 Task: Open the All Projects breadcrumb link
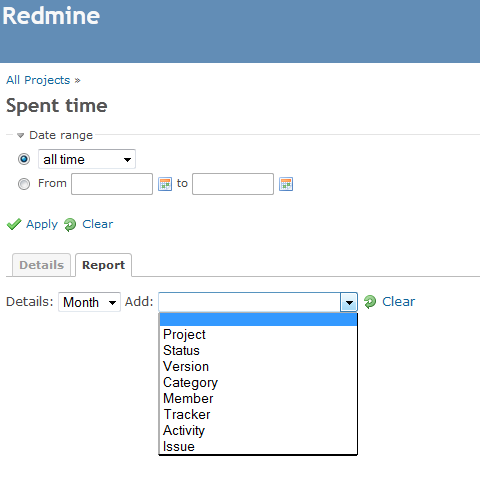click(x=38, y=80)
